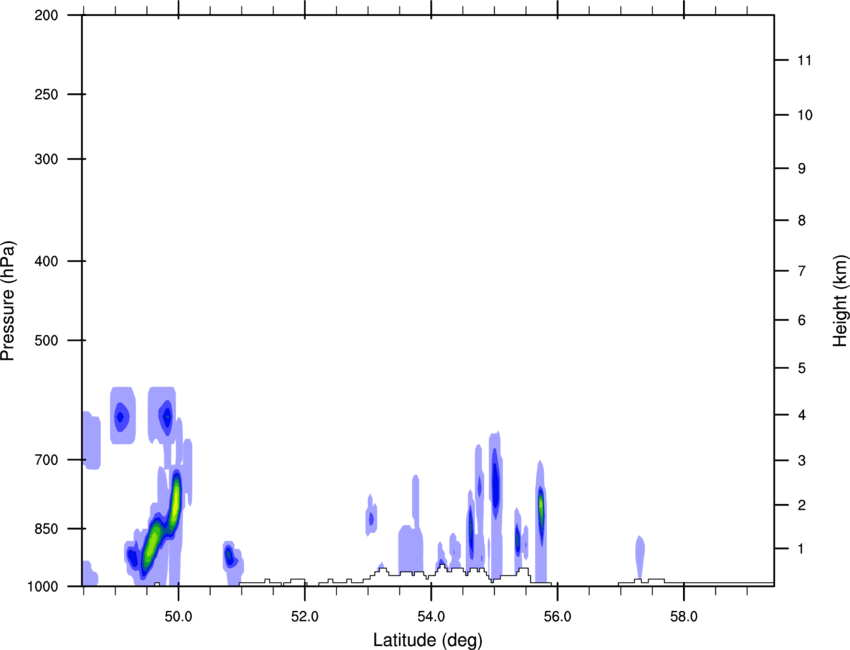850x650 pixels.
Task: Click the 4 km height label
Action: click(801, 415)
